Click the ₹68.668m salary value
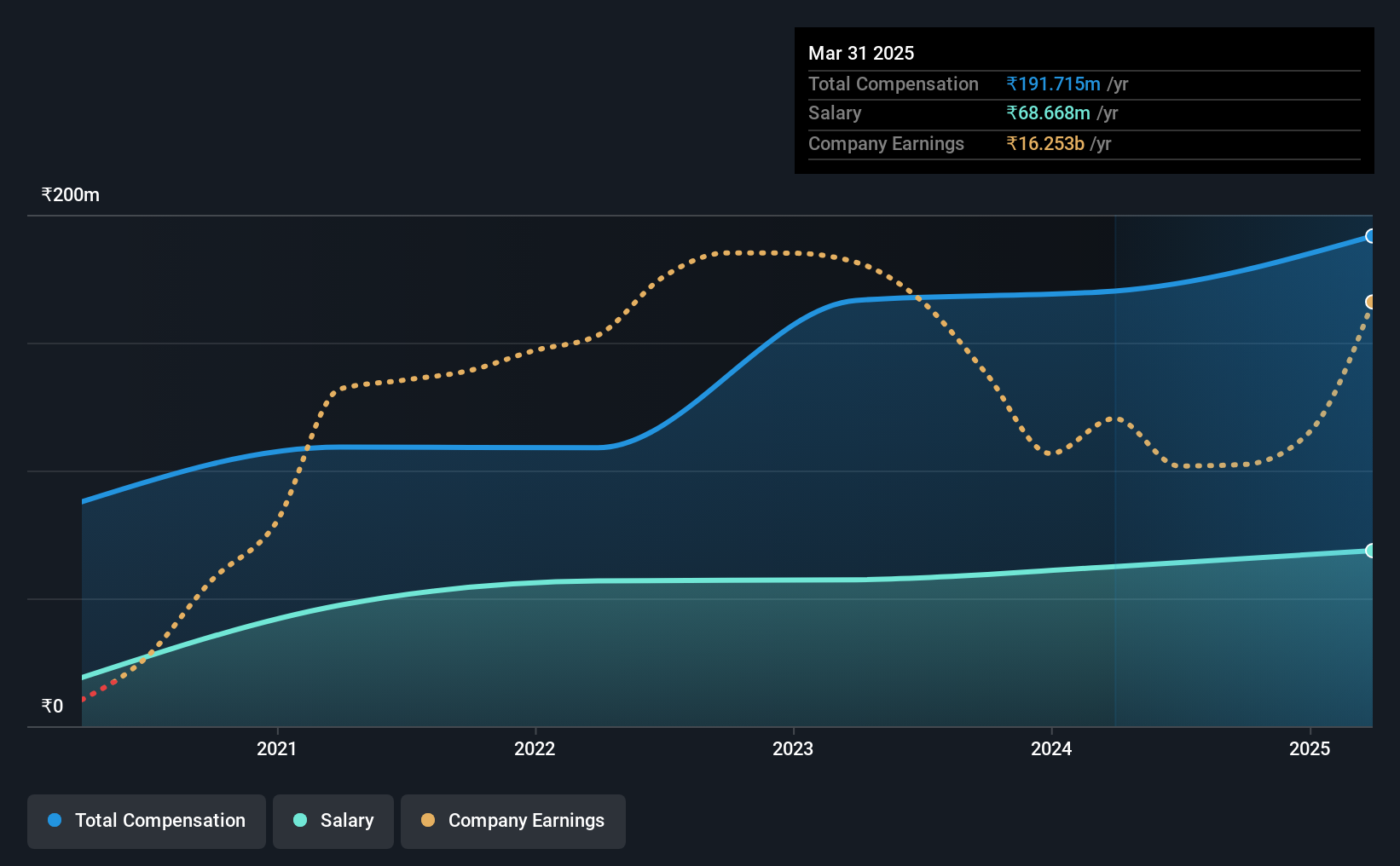 [x=1048, y=113]
